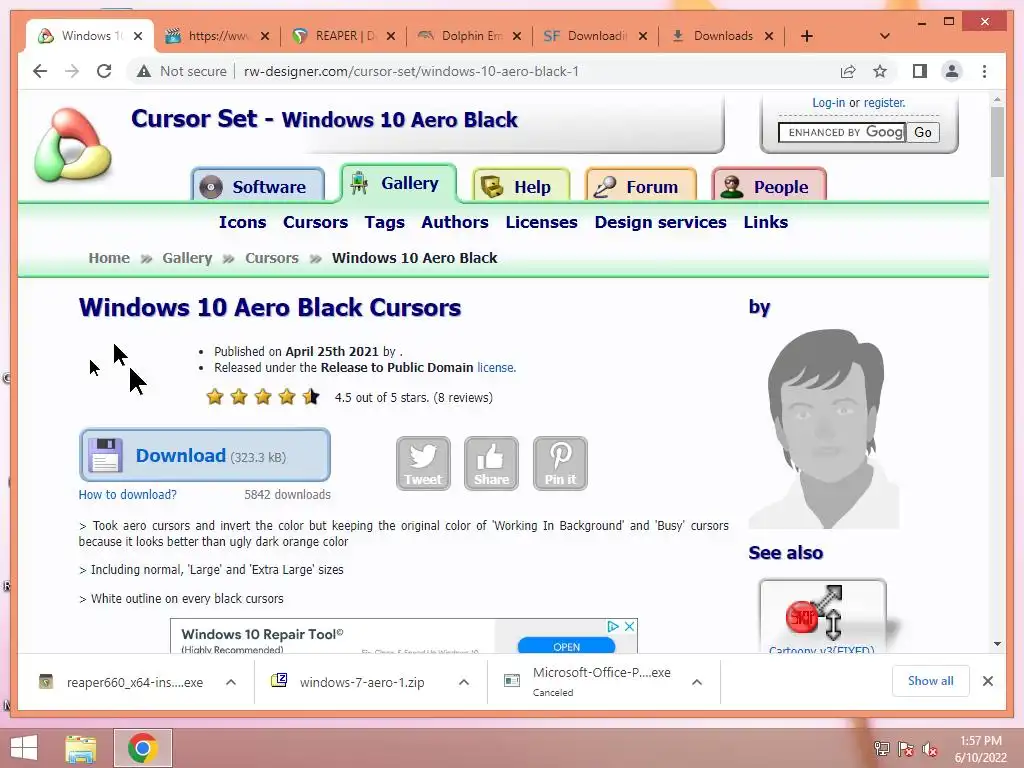Image resolution: width=1024 pixels, height=768 pixels.
Task: Click Home in the breadcrumb
Action: coord(109,258)
